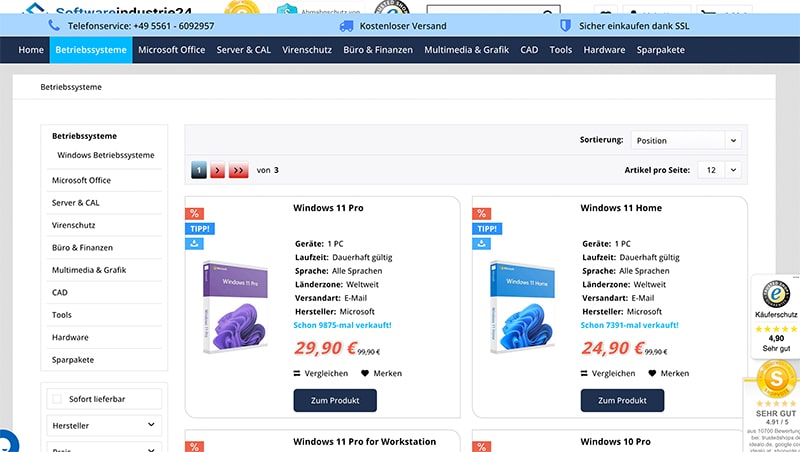Click the download icon on Windows 11 Pro card
Viewport: 800px width, 452px height.
point(194,243)
